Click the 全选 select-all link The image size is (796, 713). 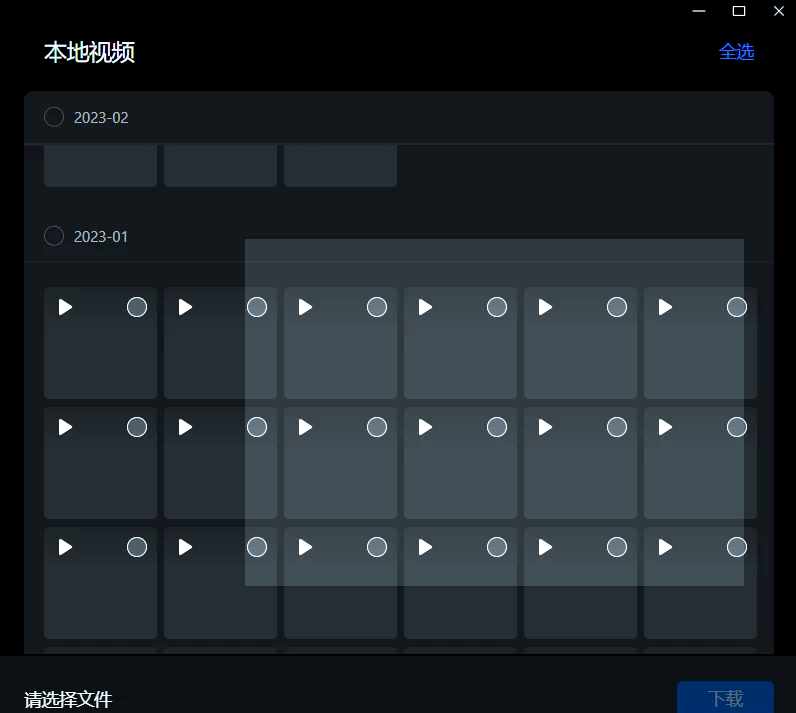(x=737, y=52)
